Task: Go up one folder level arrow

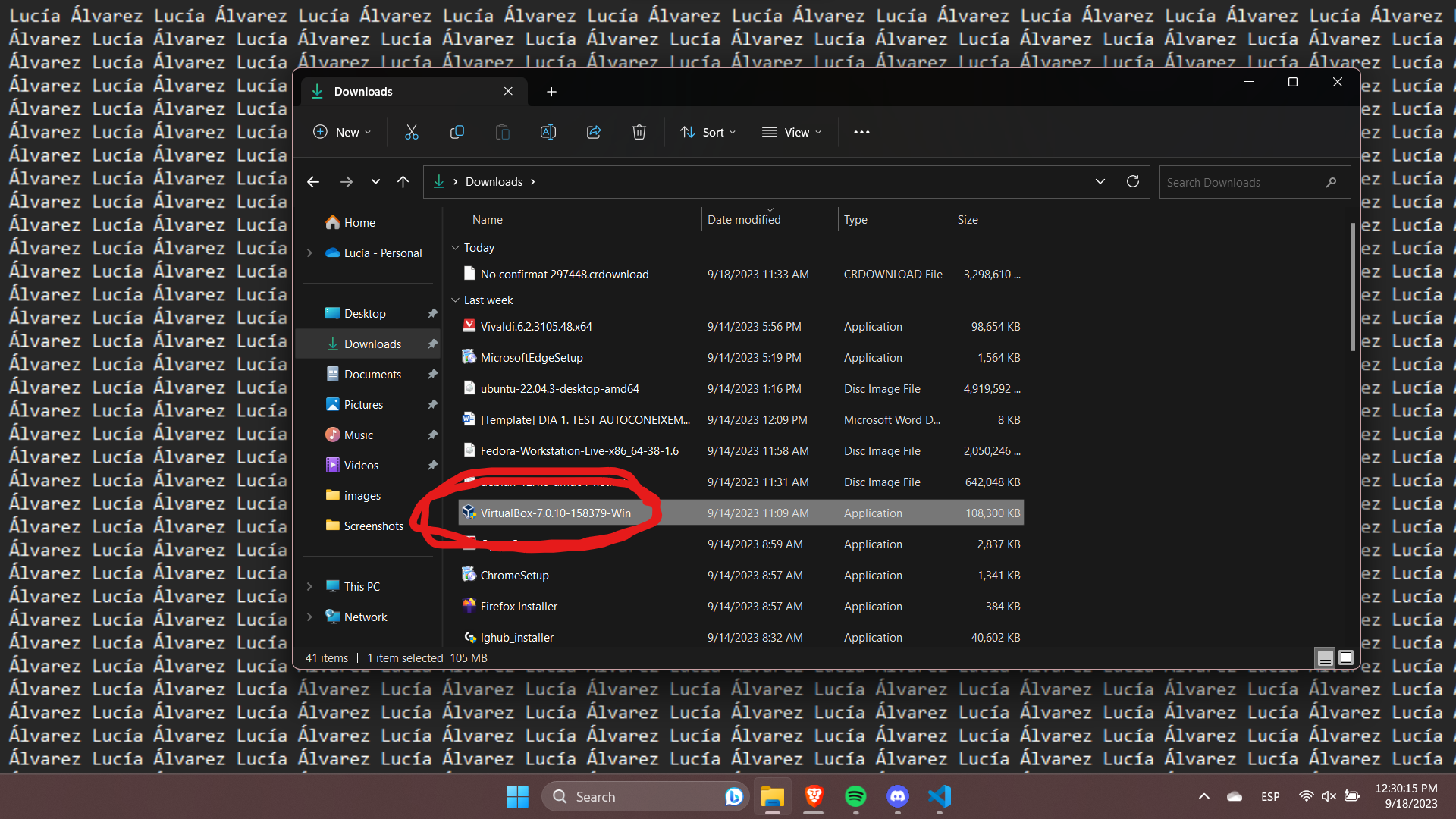Action: [403, 182]
